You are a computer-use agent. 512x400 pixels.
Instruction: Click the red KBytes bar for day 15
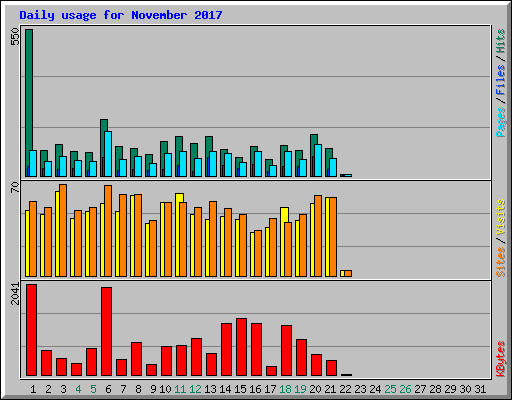pos(241,347)
